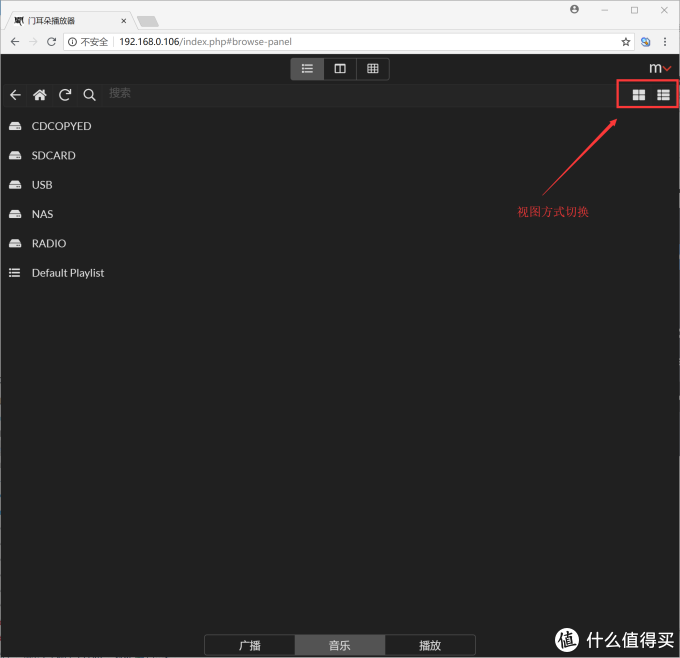Click the browser extension icon

[645, 42]
